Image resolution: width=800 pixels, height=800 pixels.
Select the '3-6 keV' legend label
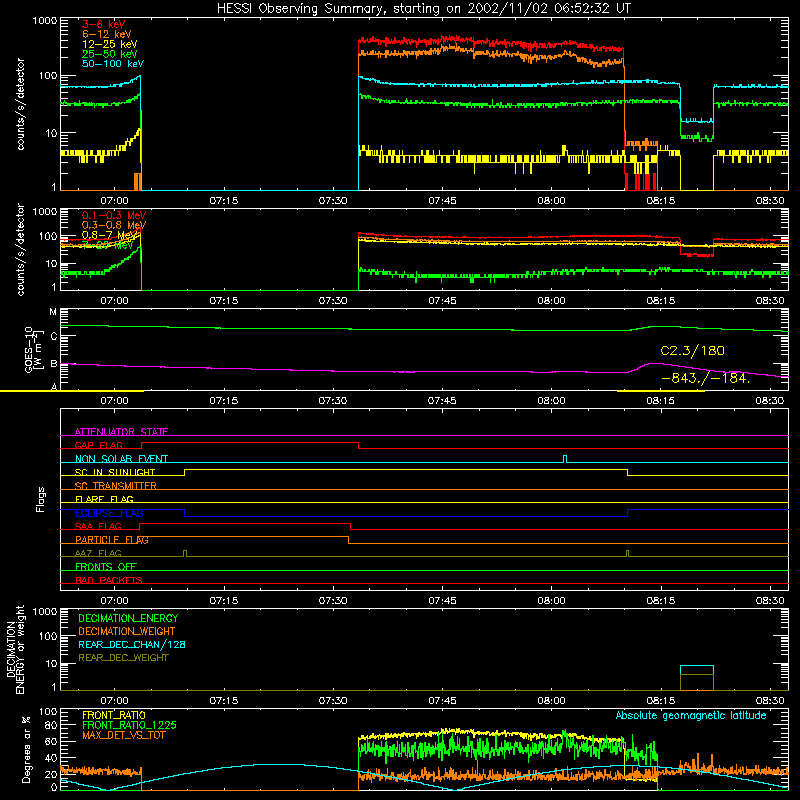(103, 24)
